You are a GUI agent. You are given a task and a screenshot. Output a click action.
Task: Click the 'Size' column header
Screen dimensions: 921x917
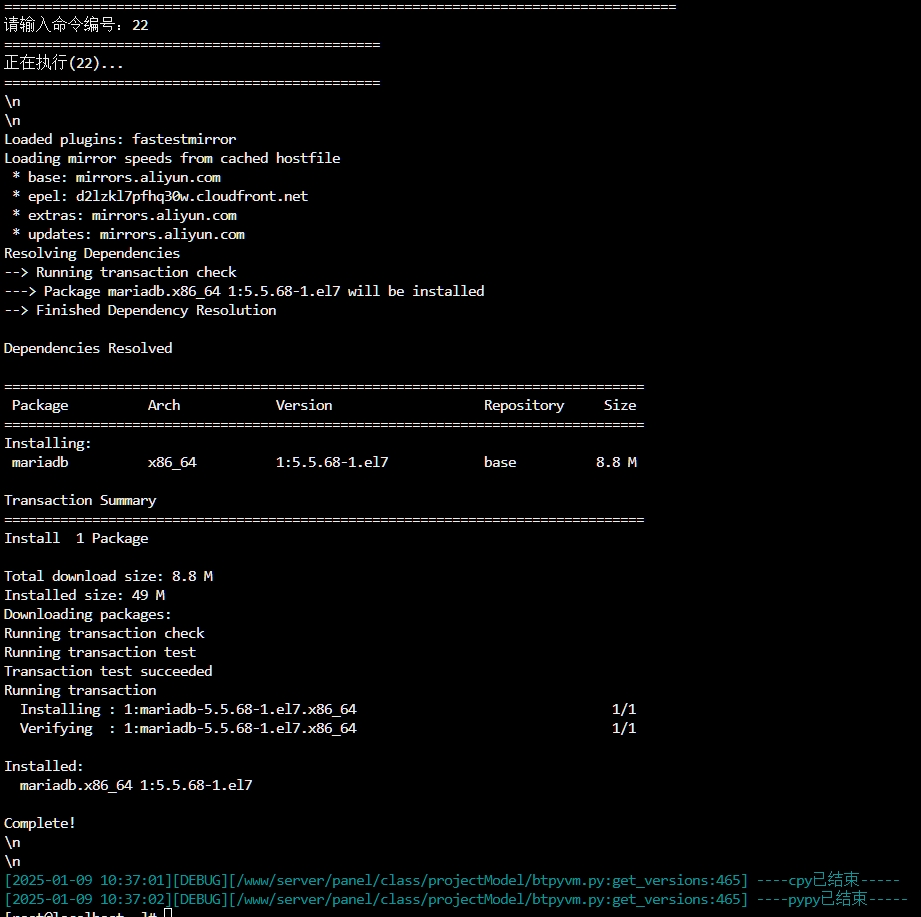tap(620, 405)
